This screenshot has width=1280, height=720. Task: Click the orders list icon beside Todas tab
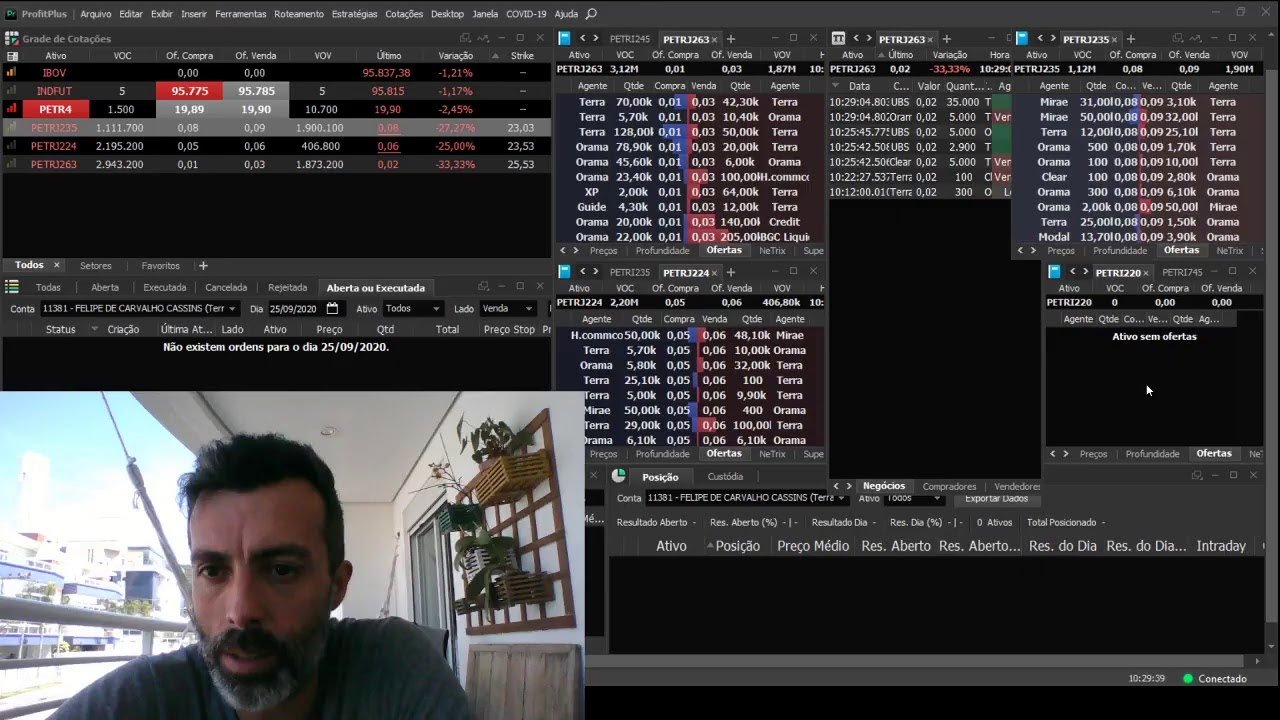(12, 287)
